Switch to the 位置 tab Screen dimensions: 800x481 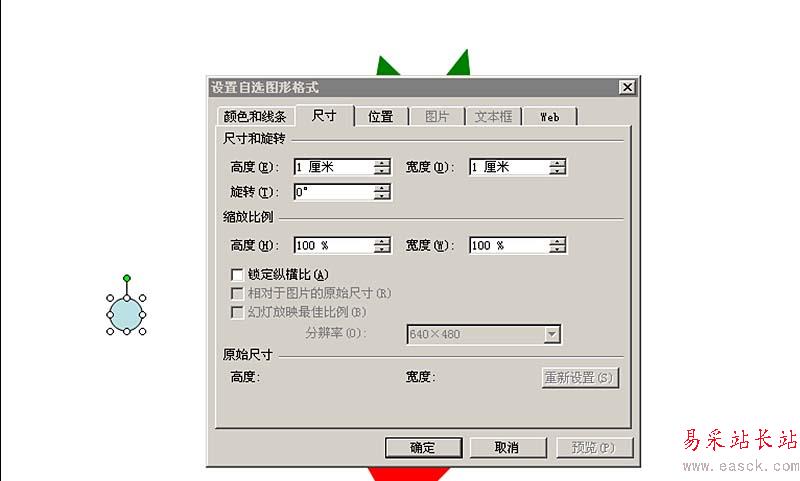(x=381, y=117)
